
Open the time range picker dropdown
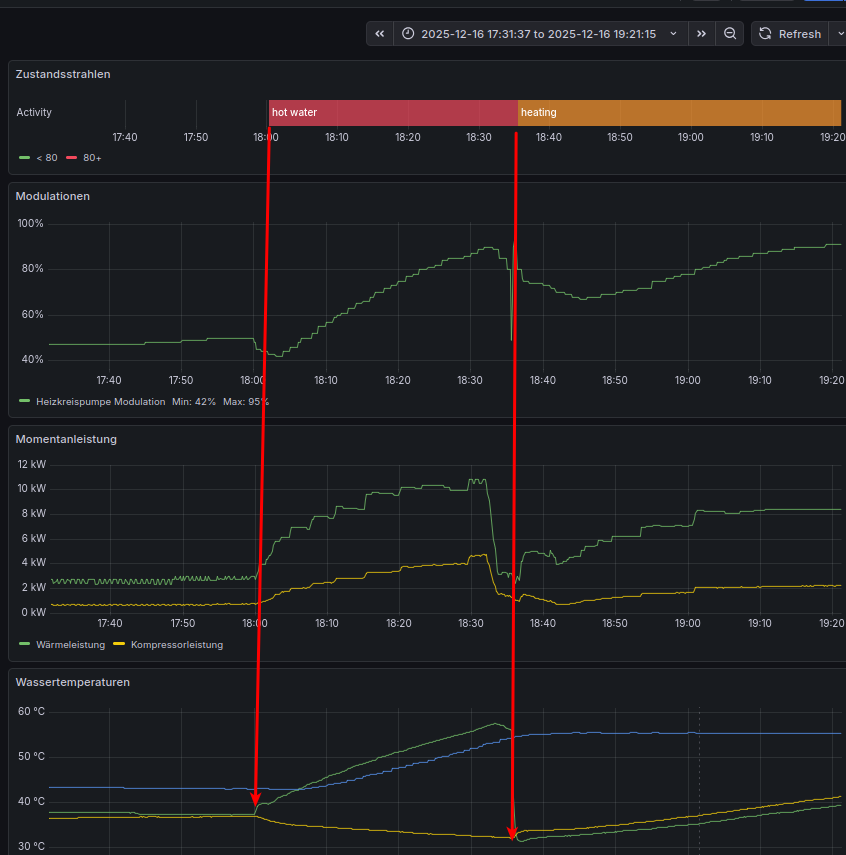pyautogui.click(x=538, y=34)
